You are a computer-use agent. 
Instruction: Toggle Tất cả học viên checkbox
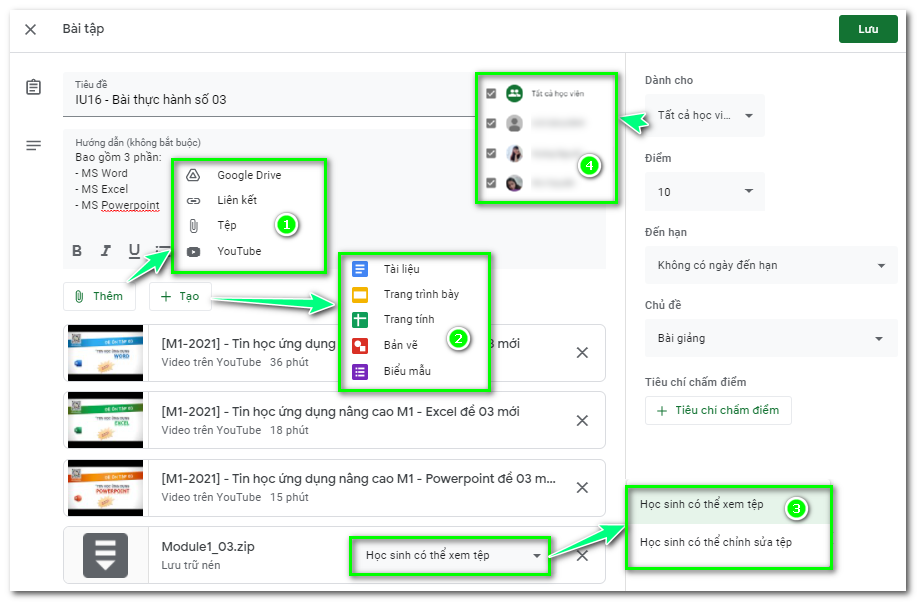point(491,93)
